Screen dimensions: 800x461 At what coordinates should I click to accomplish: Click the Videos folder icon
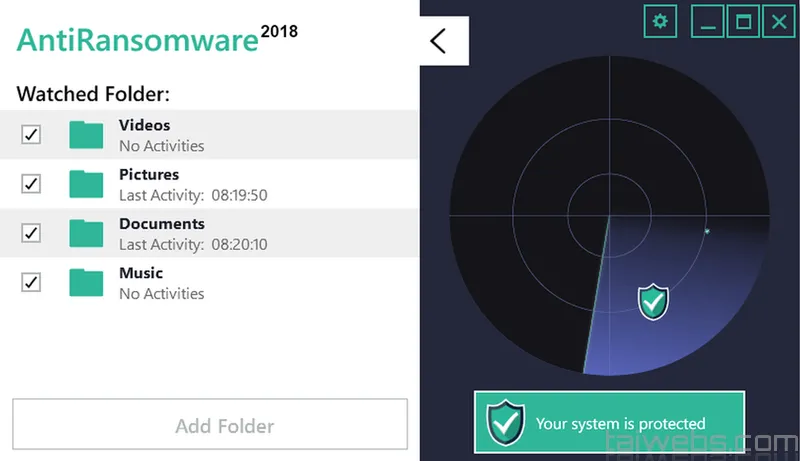[x=86, y=135]
